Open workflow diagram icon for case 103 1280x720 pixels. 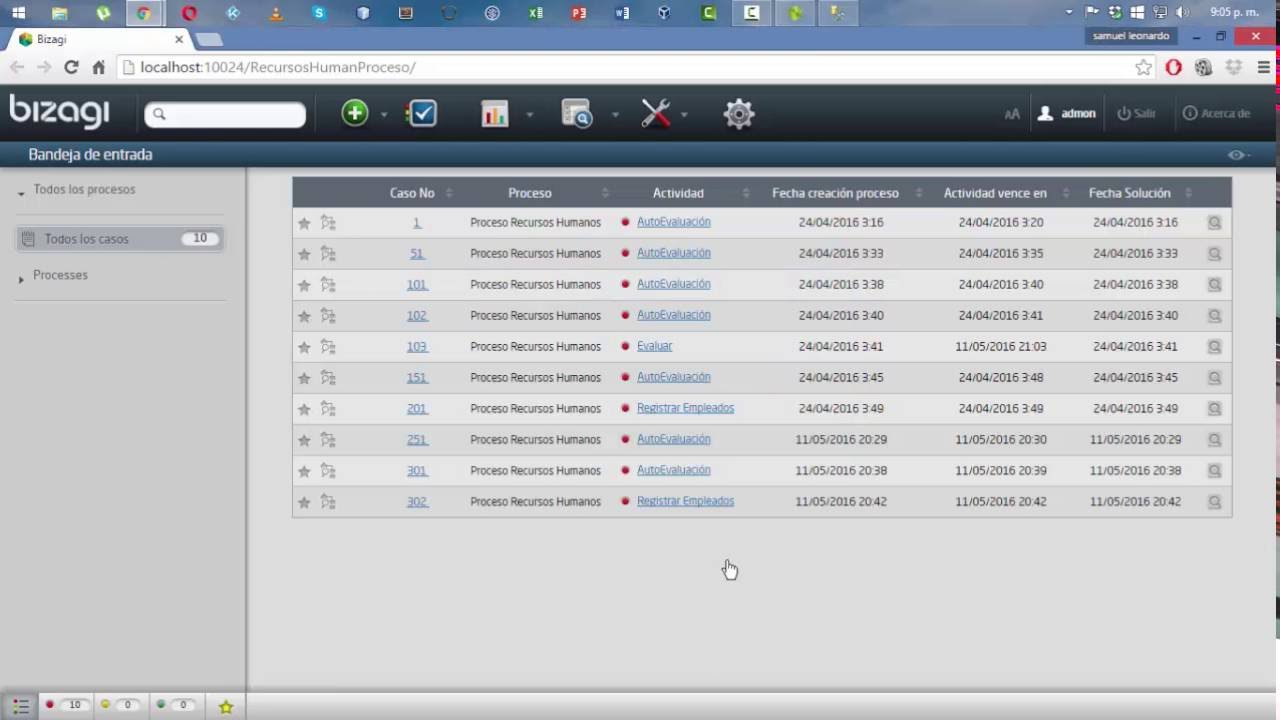328,347
